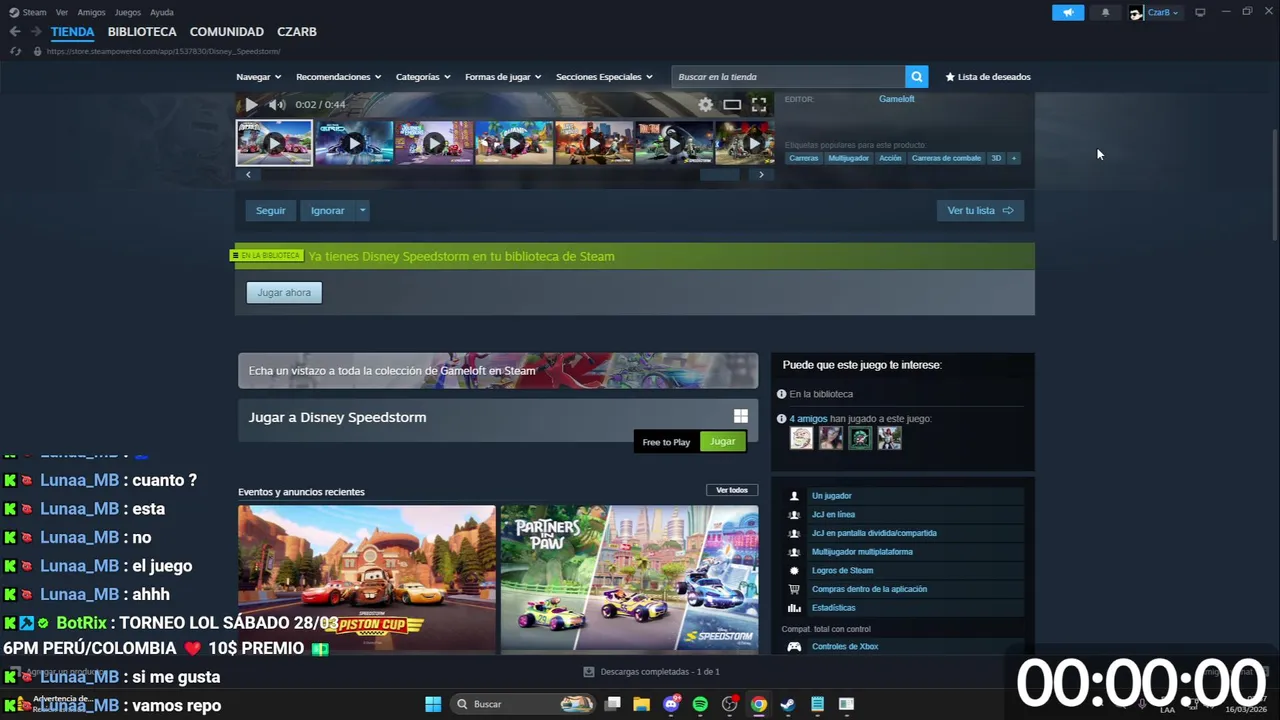Open the COMUNIDAD tab
The width and height of the screenshot is (1280, 720).
click(x=227, y=32)
